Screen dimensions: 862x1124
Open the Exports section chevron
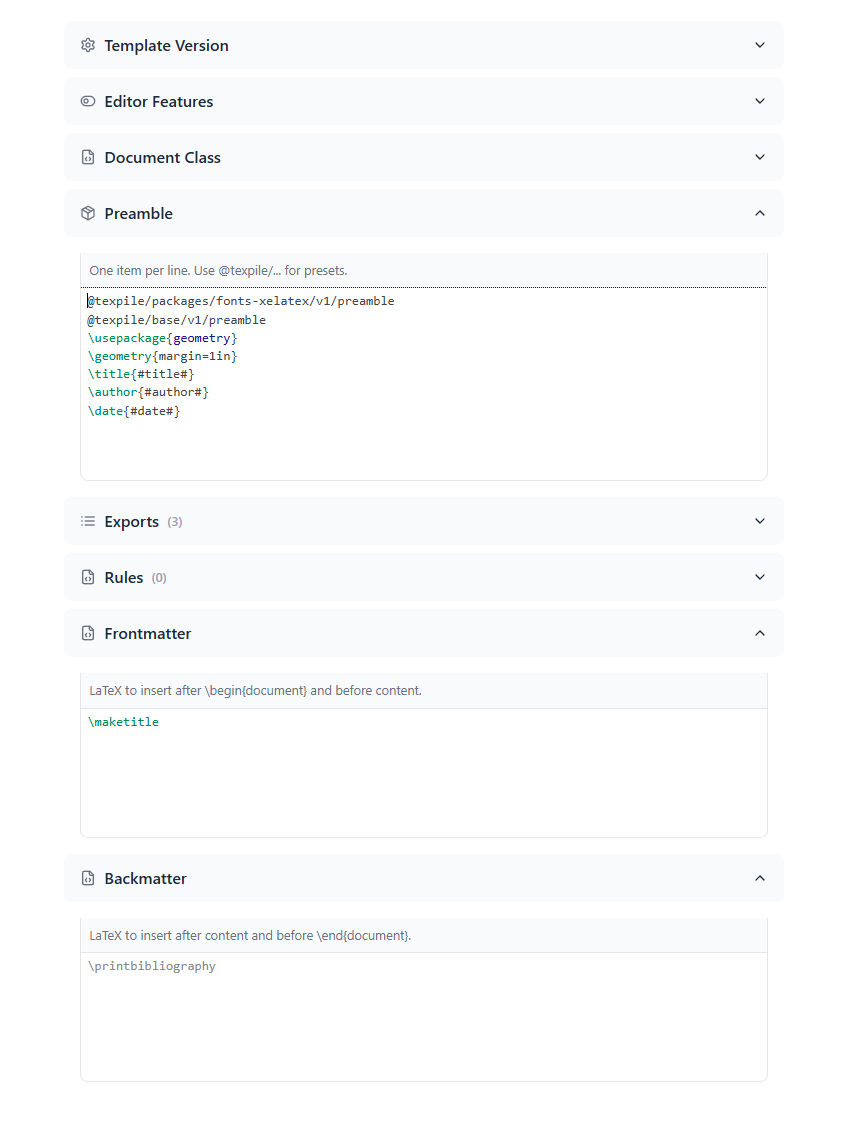pyautogui.click(x=760, y=521)
